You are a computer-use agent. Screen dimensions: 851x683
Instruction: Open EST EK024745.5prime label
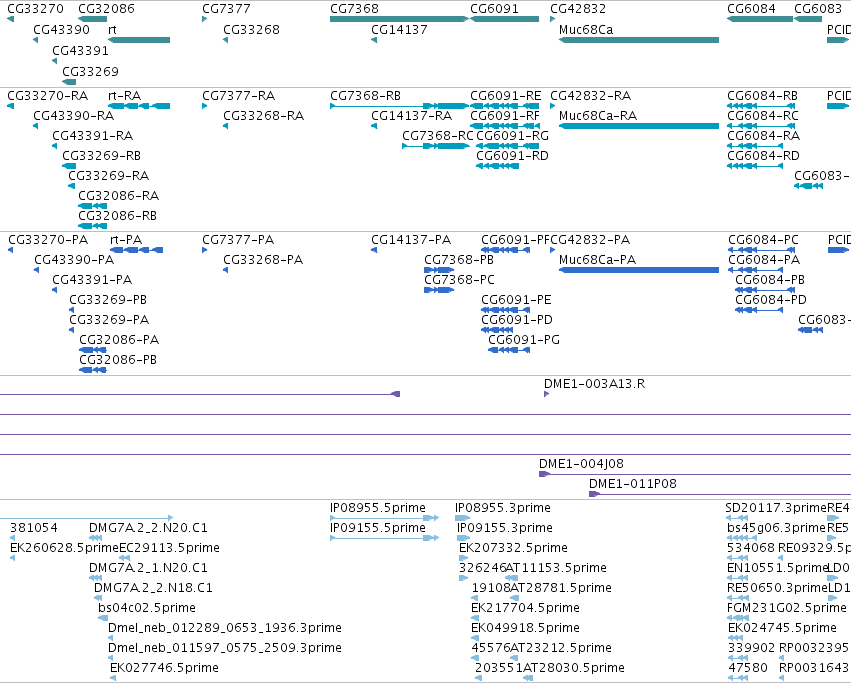click(782, 628)
